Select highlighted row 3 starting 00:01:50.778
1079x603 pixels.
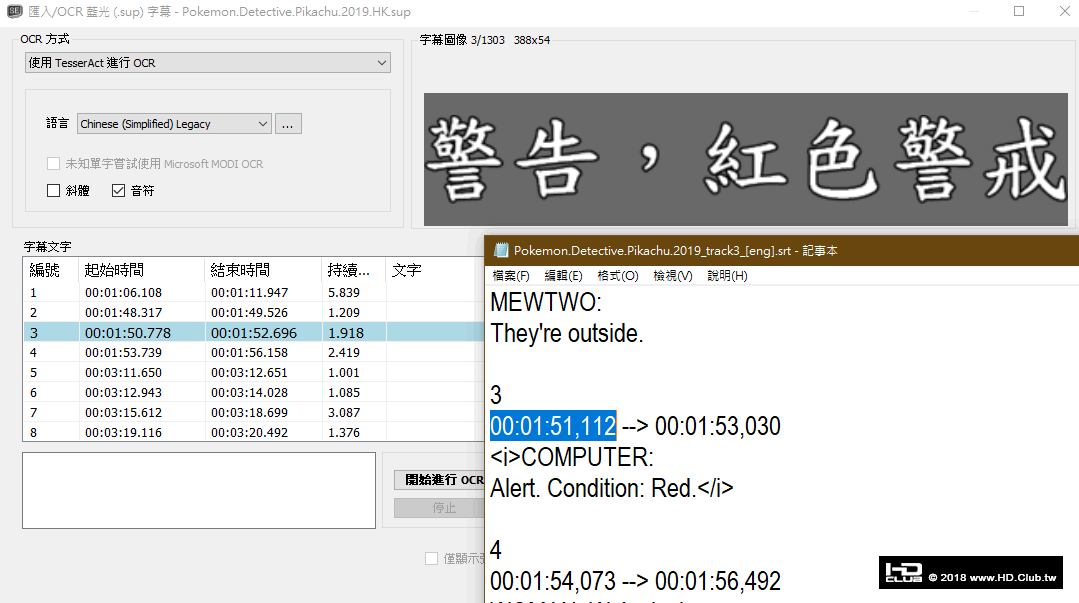pos(253,332)
